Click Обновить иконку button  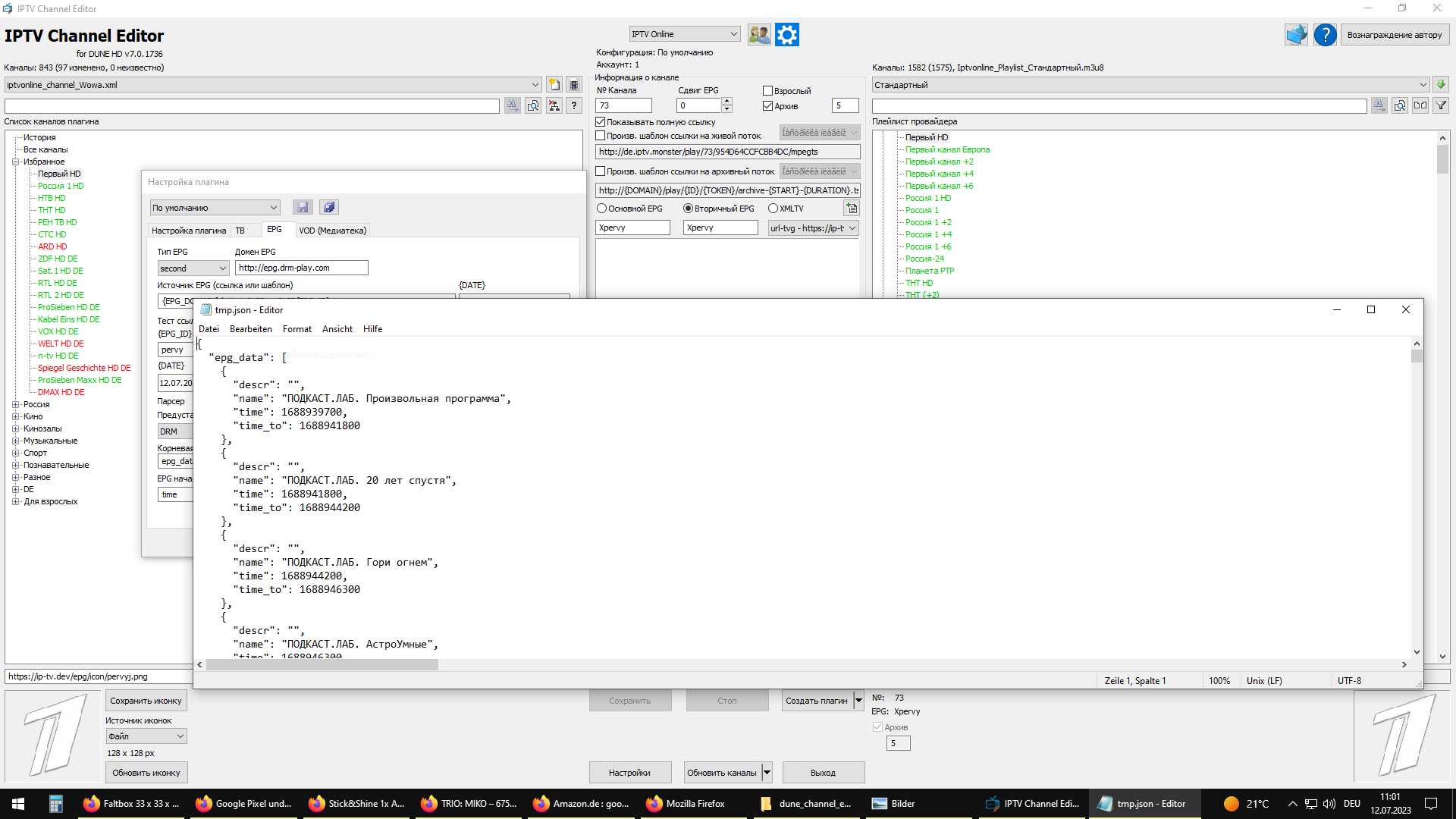click(x=146, y=773)
